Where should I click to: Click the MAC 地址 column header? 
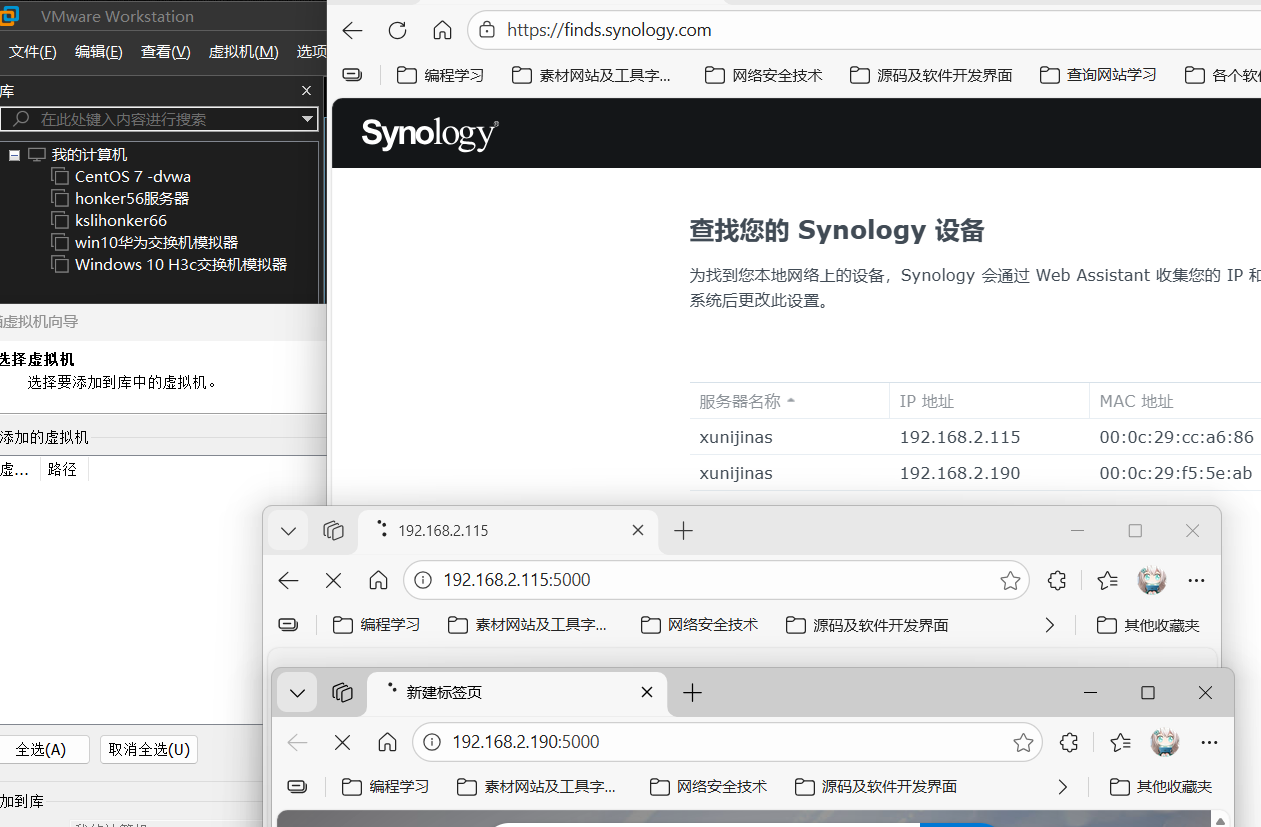tap(1136, 401)
